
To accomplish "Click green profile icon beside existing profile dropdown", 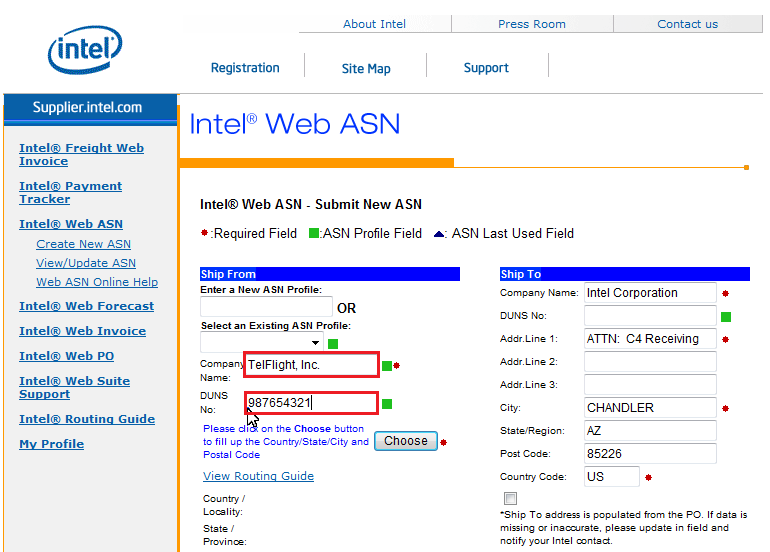I will (x=333, y=344).
